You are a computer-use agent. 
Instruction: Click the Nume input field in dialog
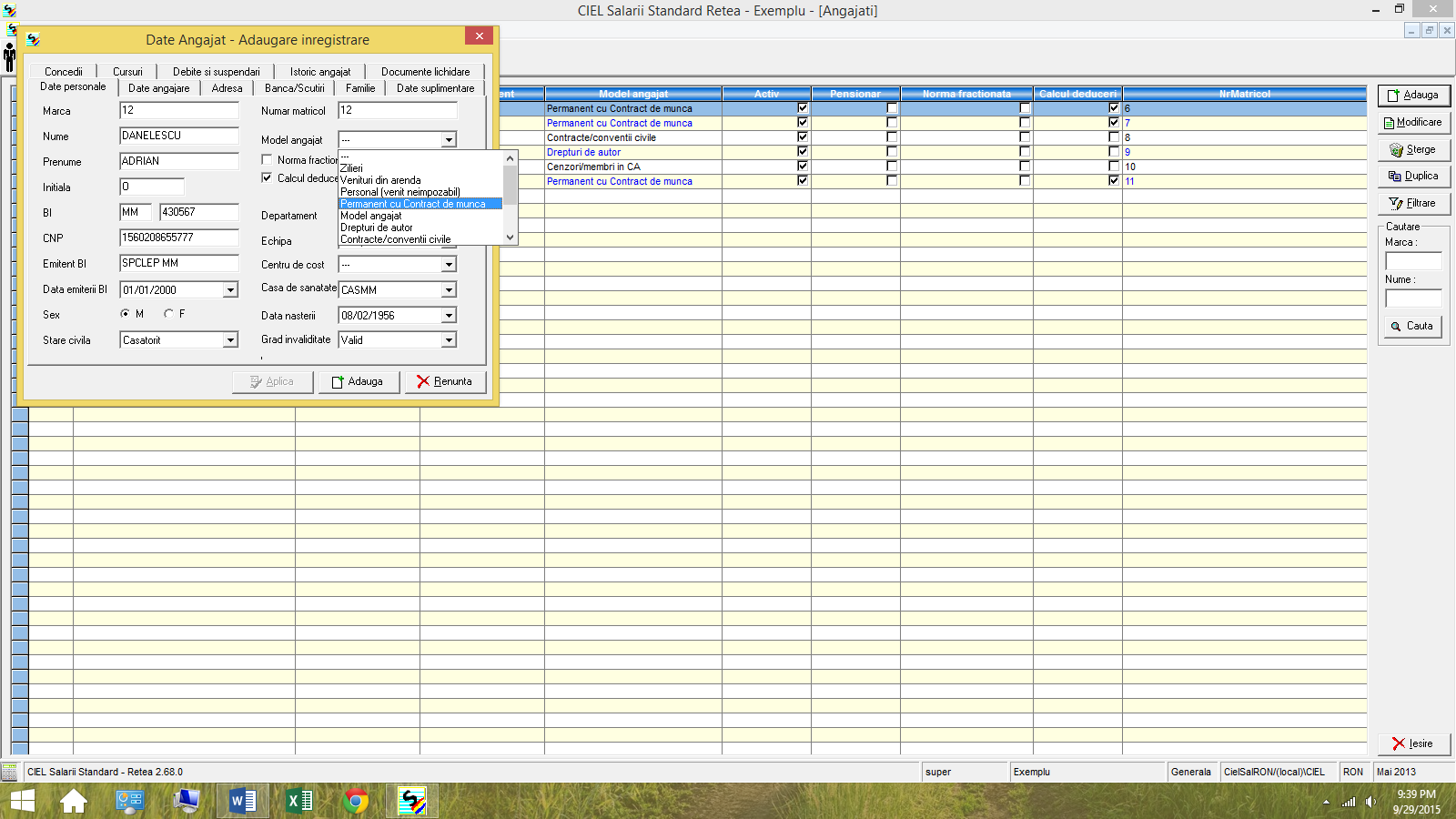(x=179, y=136)
